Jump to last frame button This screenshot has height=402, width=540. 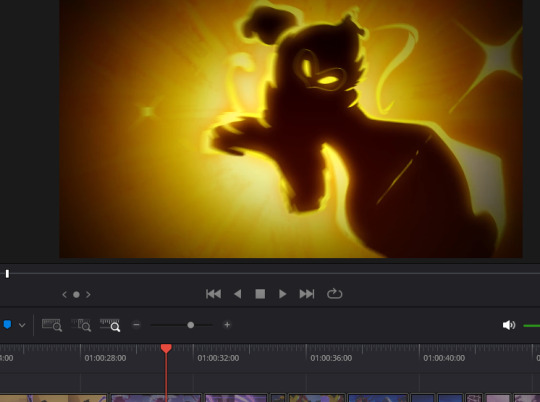(x=307, y=294)
